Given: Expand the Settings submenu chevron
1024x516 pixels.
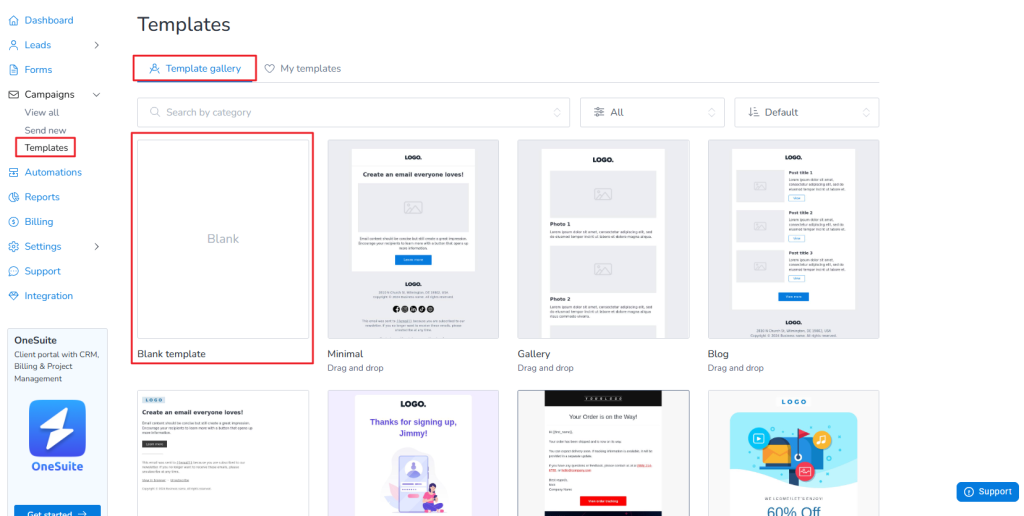Looking at the screenshot, I should [x=97, y=247].
